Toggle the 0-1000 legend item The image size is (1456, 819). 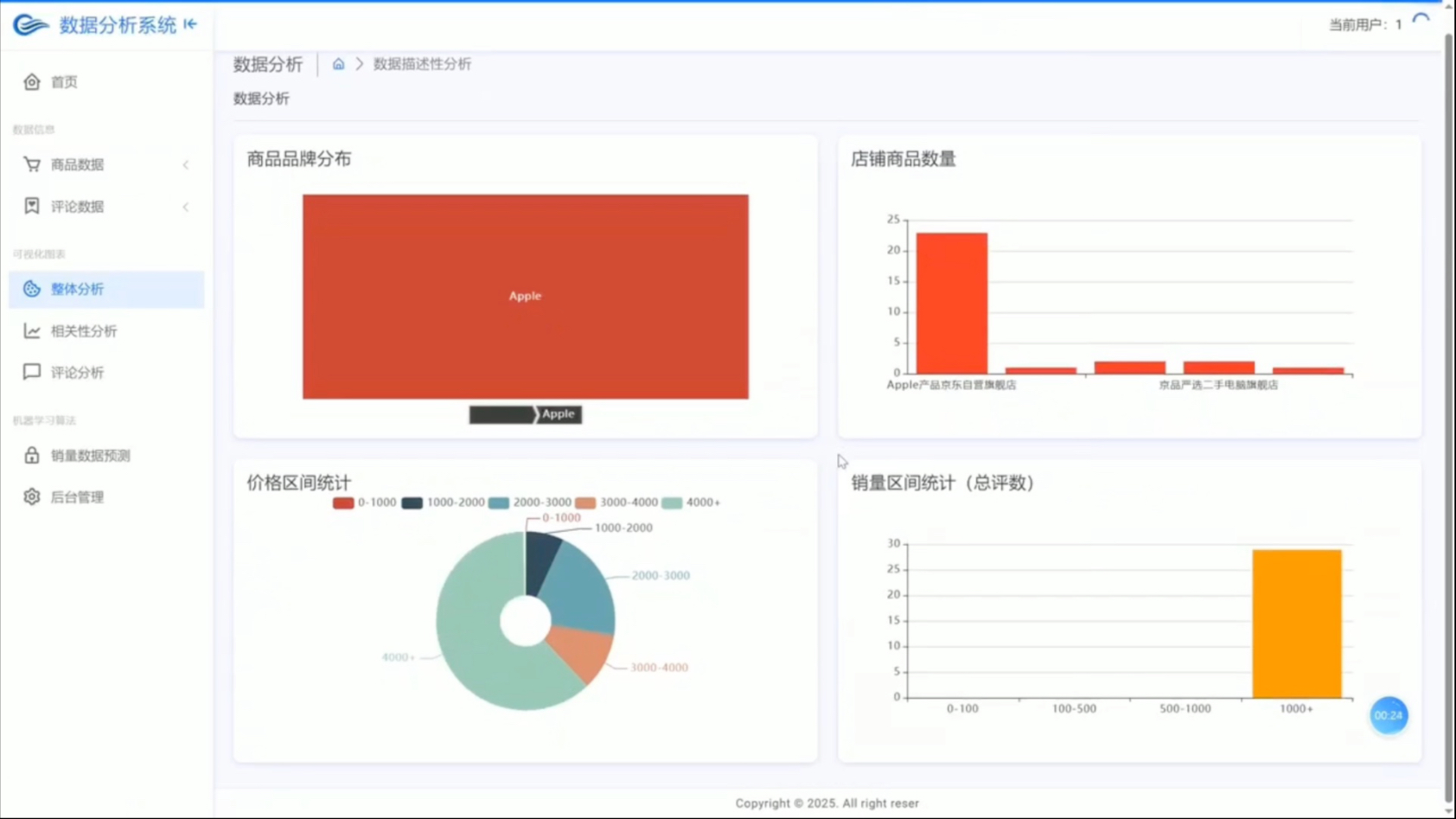click(x=364, y=502)
